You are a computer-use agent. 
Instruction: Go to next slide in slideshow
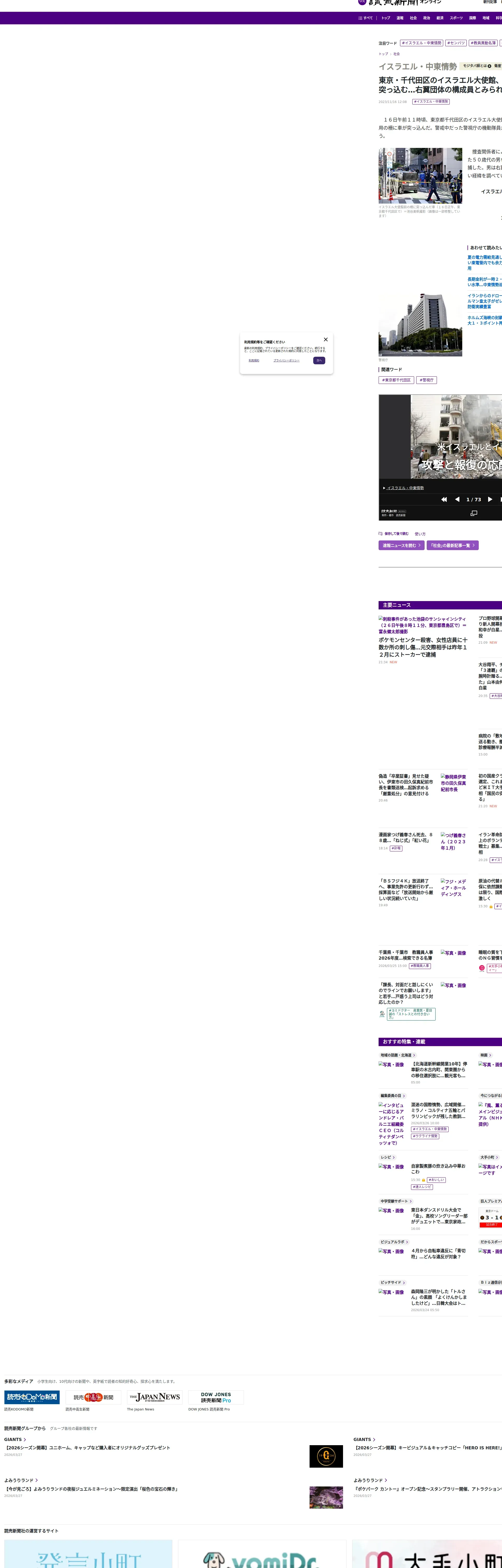(x=490, y=499)
